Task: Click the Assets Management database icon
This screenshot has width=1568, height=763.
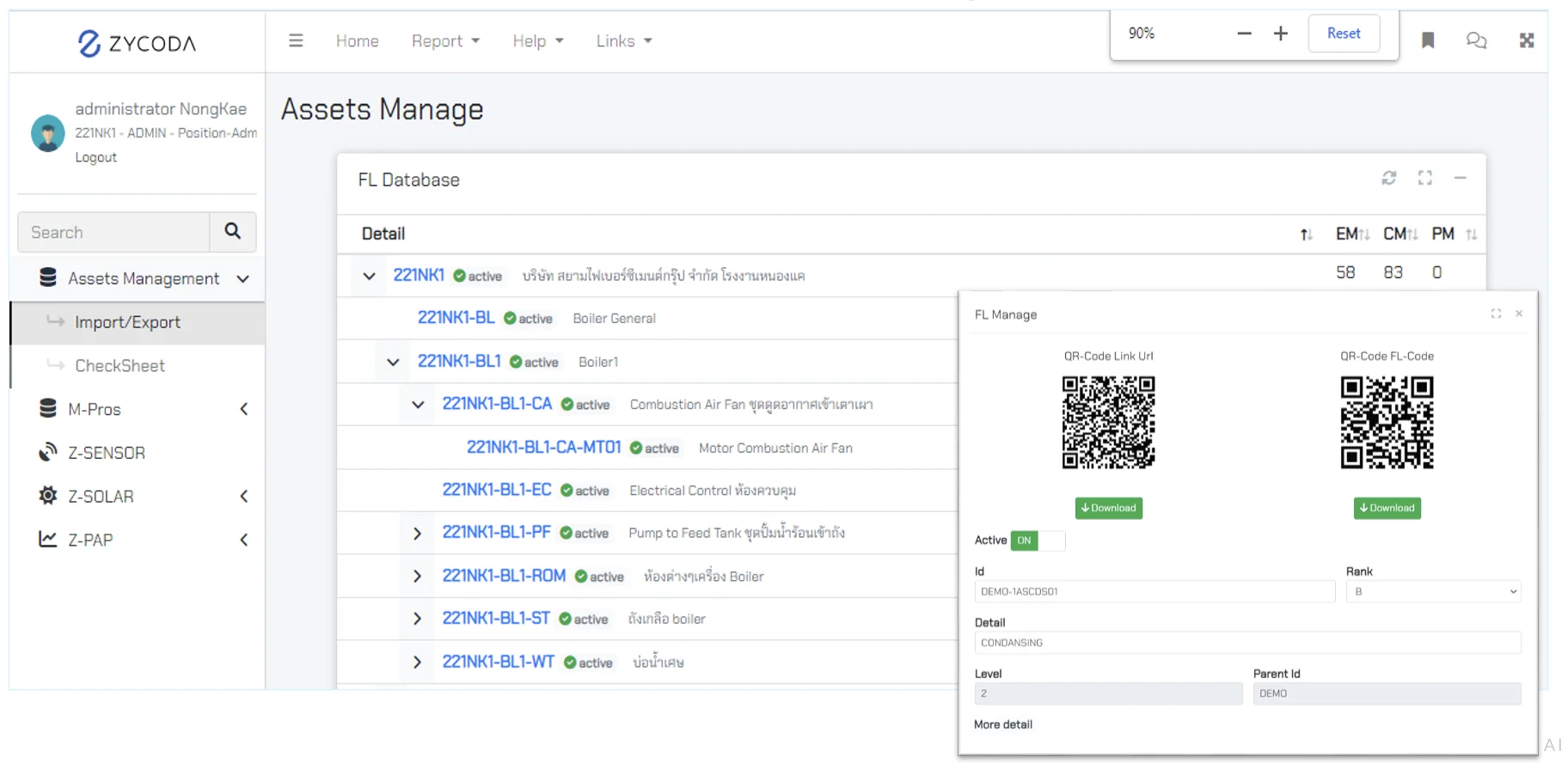Action: [48, 277]
